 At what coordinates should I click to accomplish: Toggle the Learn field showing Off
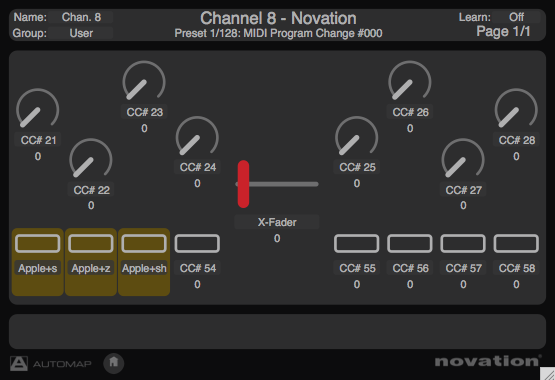pos(516,17)
